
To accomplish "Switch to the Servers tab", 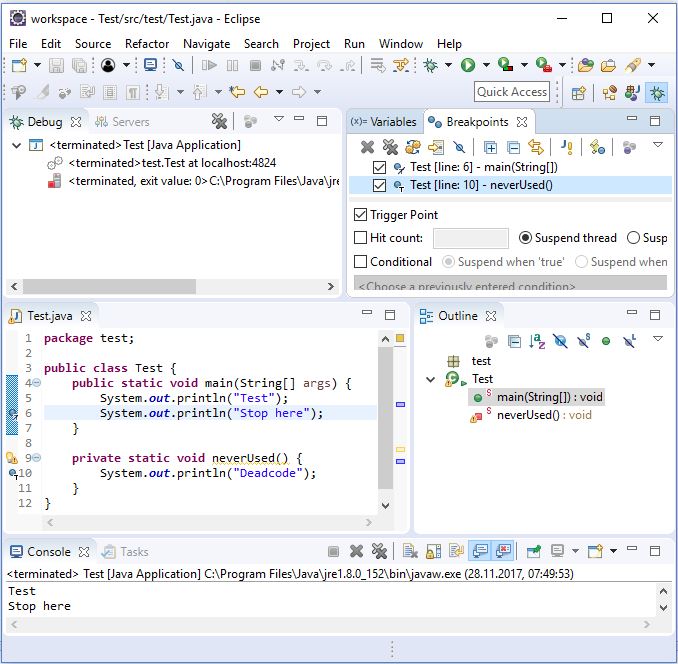I will click(x=122, y=122).
